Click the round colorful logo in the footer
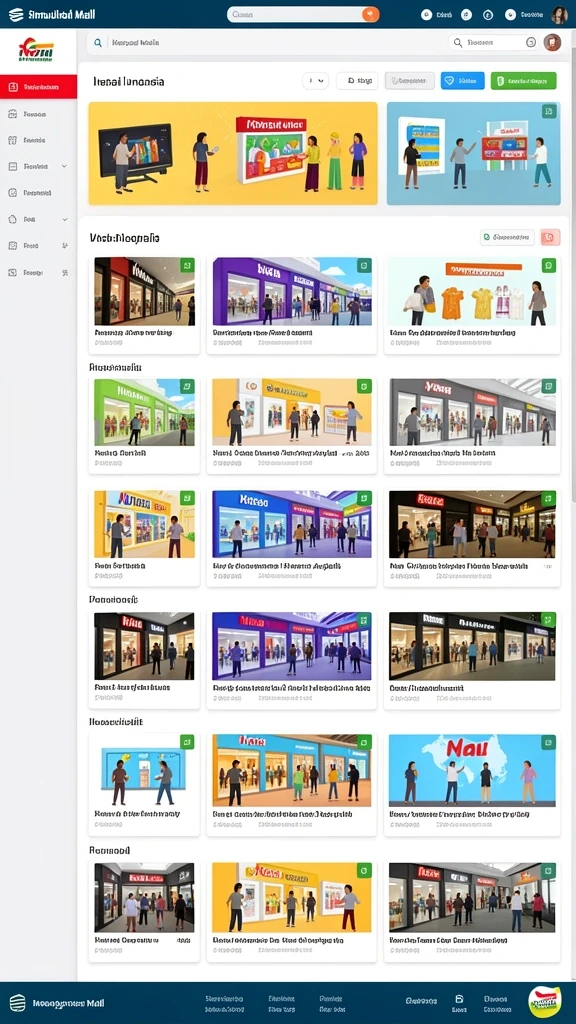 click(x=545, y=1002)
